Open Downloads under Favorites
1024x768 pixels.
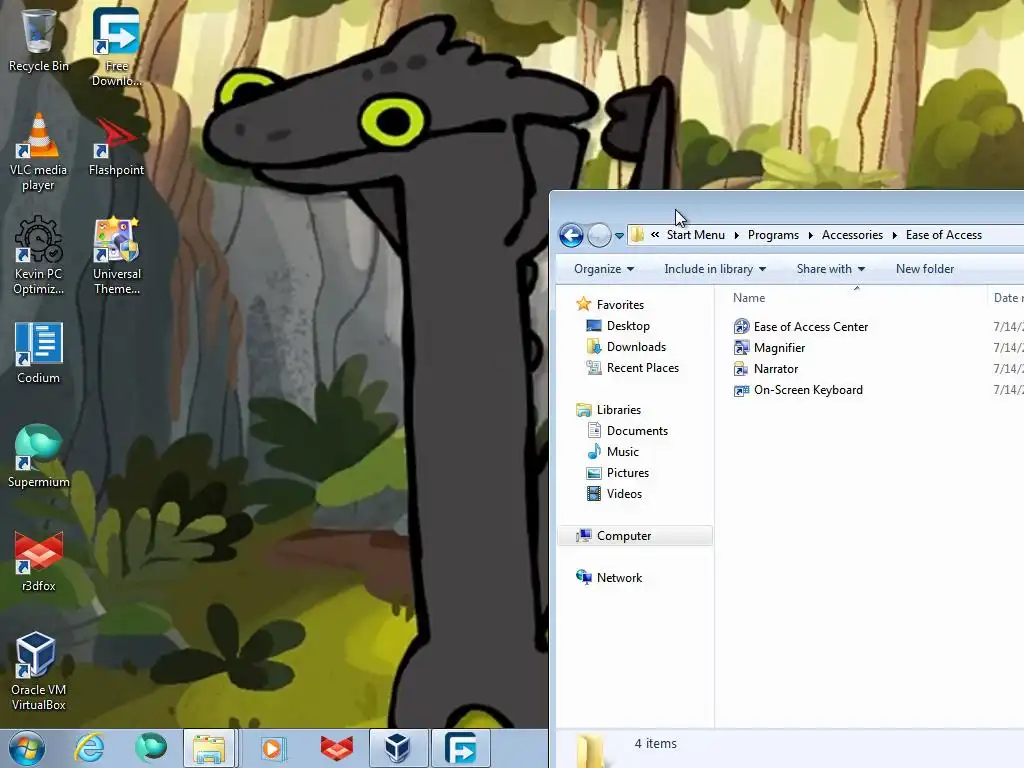tap(626, 347)
